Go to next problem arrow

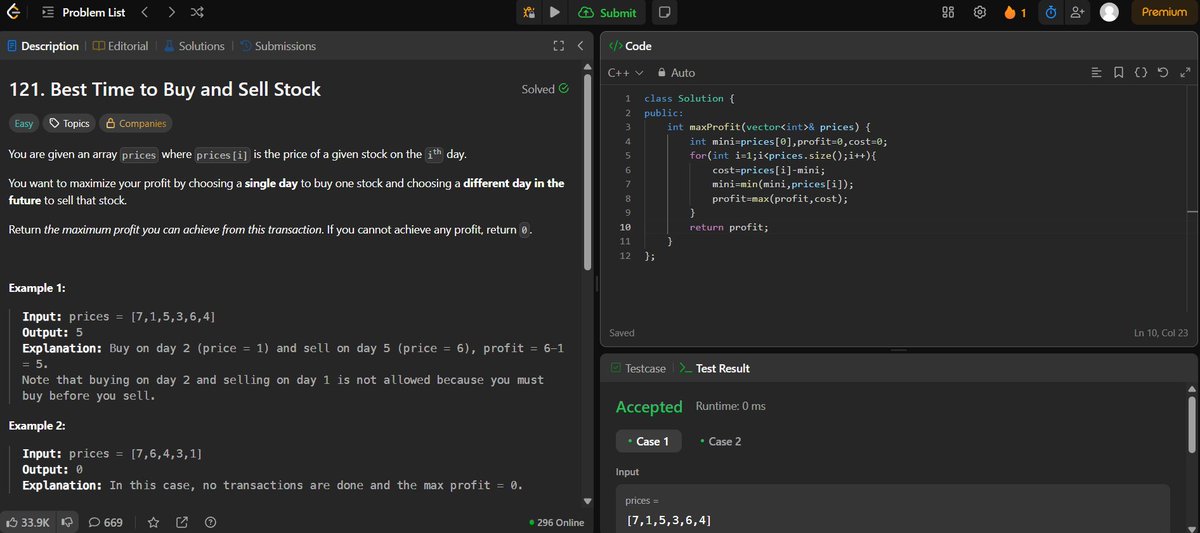click(170, 12)
